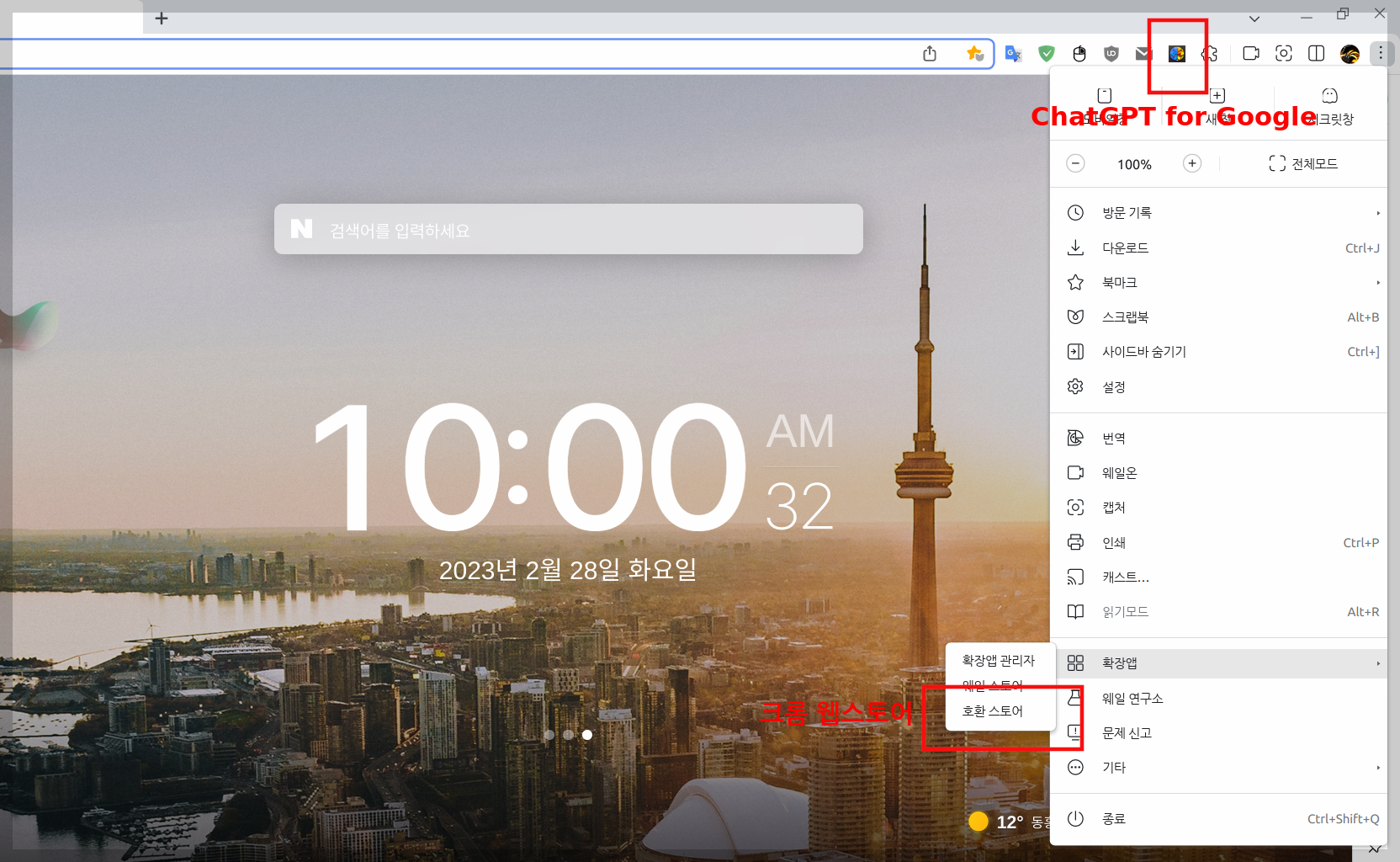Open the user profile avatar

(x=1350, y=54)
